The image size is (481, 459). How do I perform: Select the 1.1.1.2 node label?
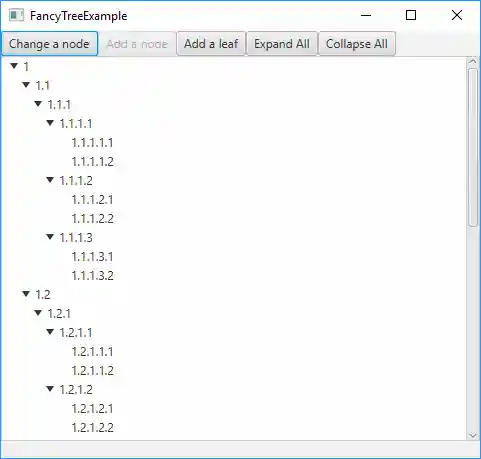click(76, 181)
